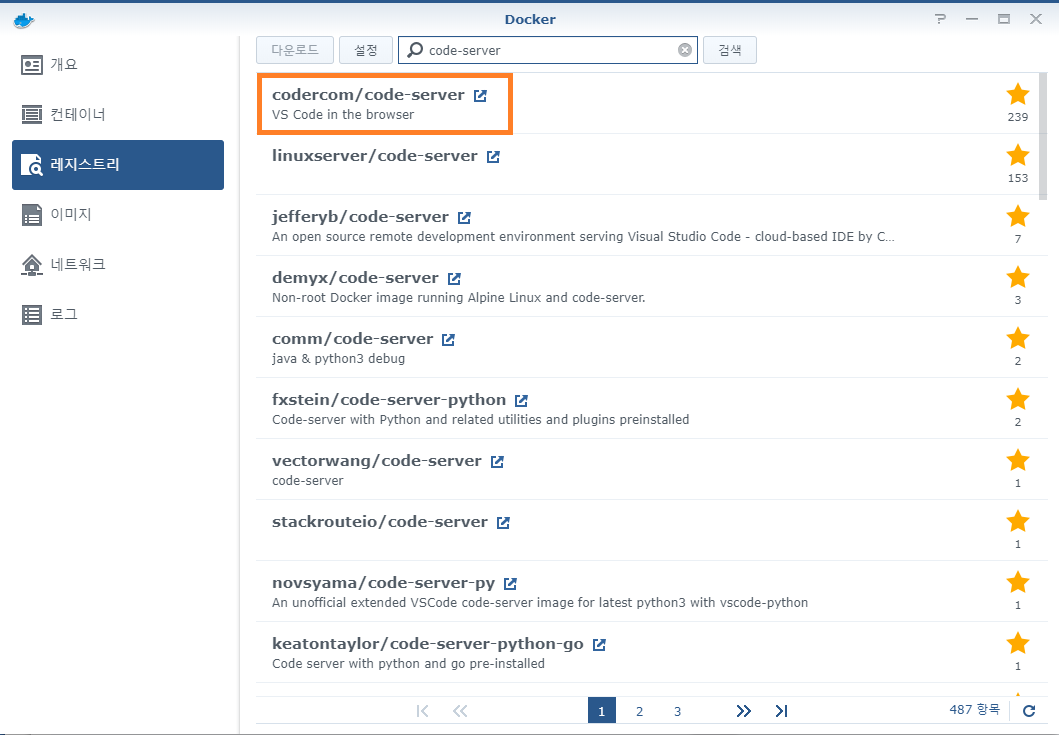Click the 다운로드 download button
Screen dimensions: 1059x735
pos(295,50)
